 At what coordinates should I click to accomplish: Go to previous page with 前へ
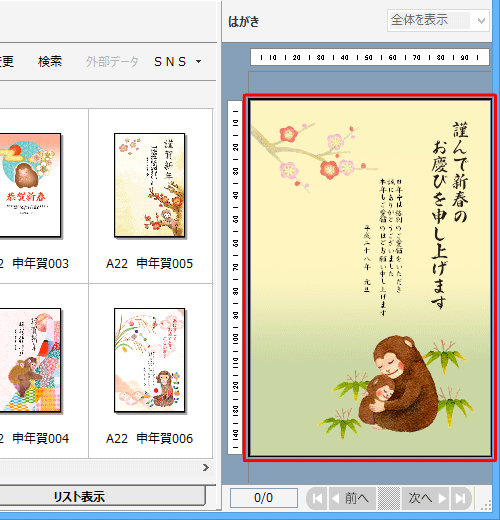[352, 498]
